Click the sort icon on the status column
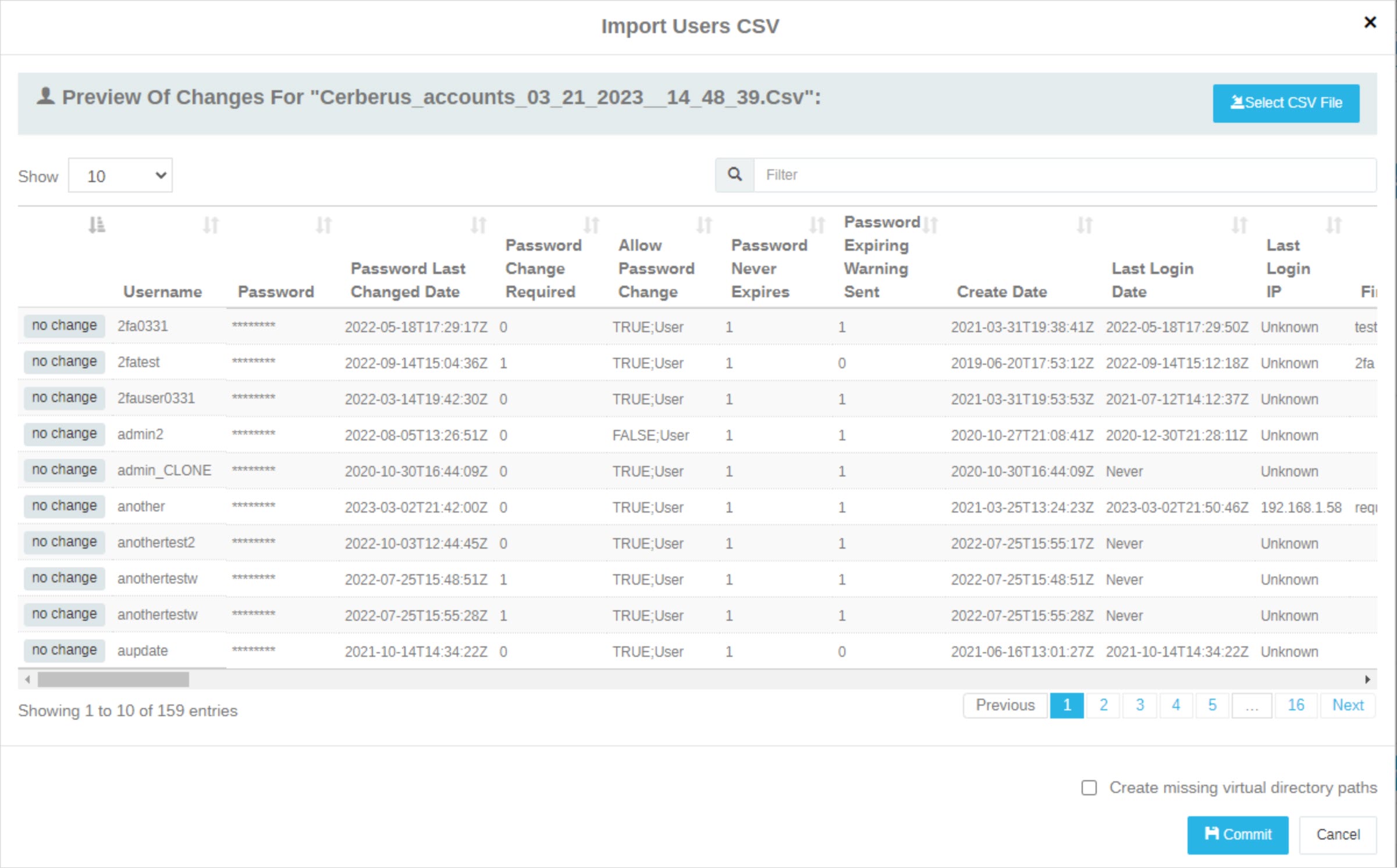This screenshot has height=868, width=1397. tap(97, 225)
